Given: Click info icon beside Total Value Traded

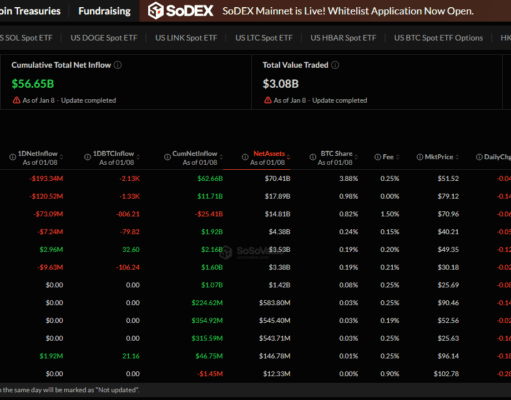Looking at the screenshot, I should click(x=335, y=65).
